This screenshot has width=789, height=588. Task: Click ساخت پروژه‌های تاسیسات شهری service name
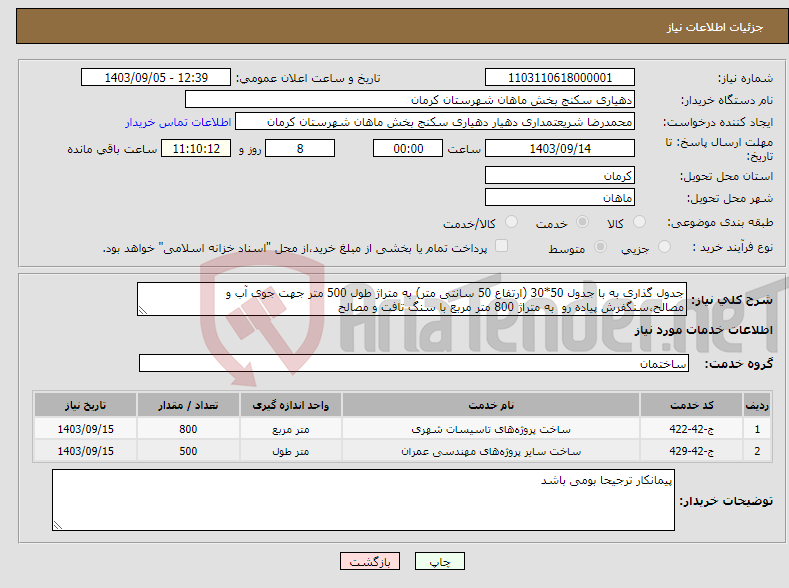pos(491,429)
